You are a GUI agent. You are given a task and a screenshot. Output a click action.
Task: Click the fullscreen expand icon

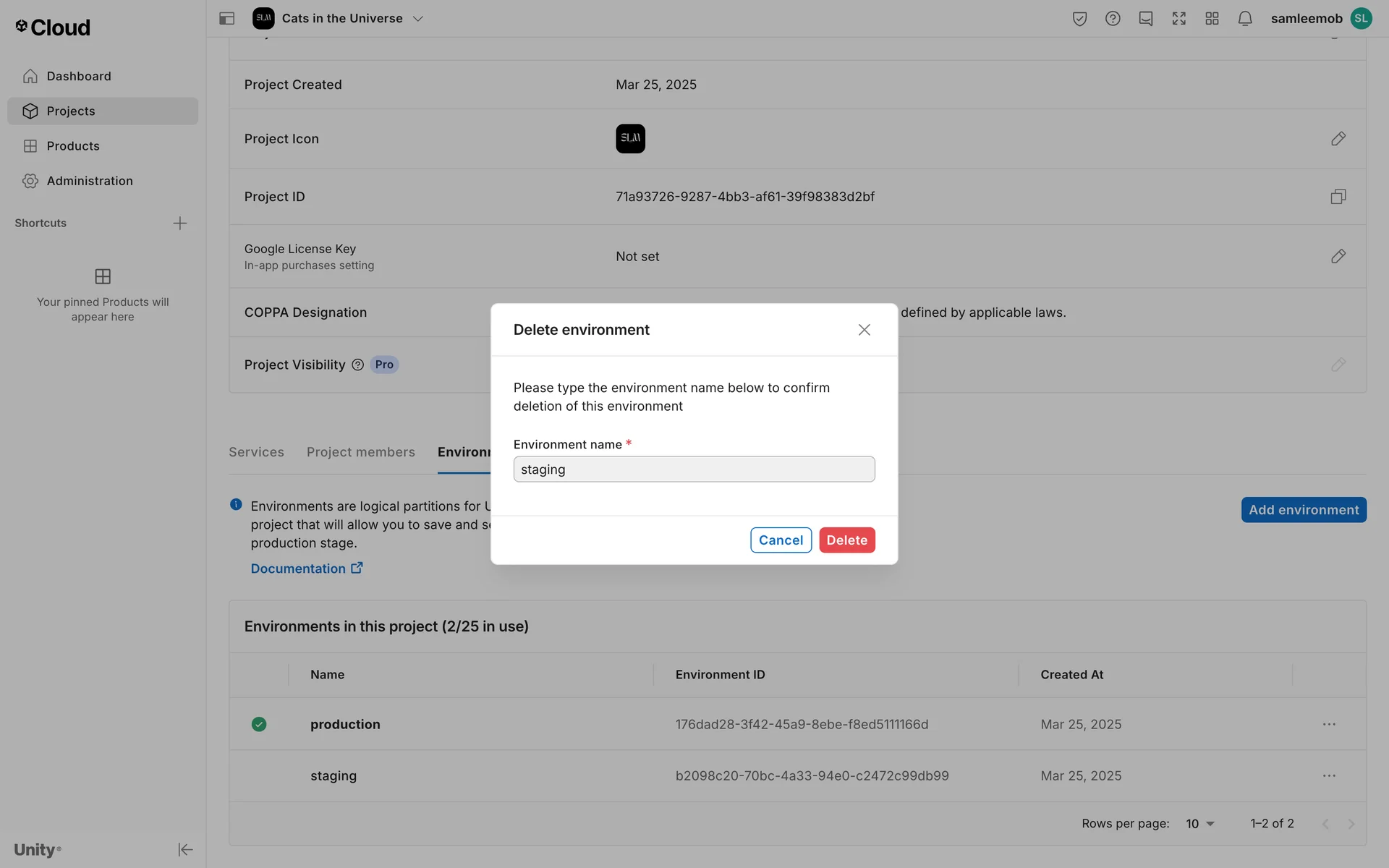[x=1178, y=19]
